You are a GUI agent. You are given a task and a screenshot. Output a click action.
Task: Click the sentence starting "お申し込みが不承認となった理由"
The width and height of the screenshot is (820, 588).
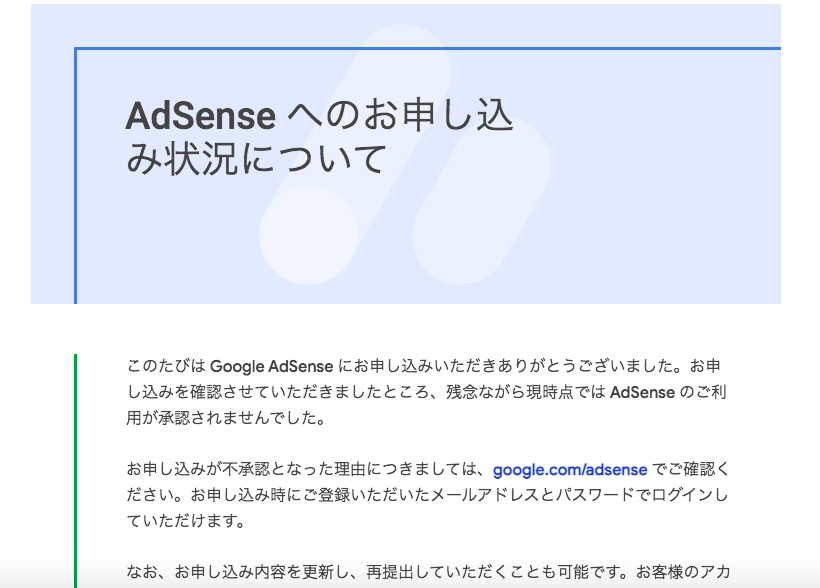tap(427, 482)
